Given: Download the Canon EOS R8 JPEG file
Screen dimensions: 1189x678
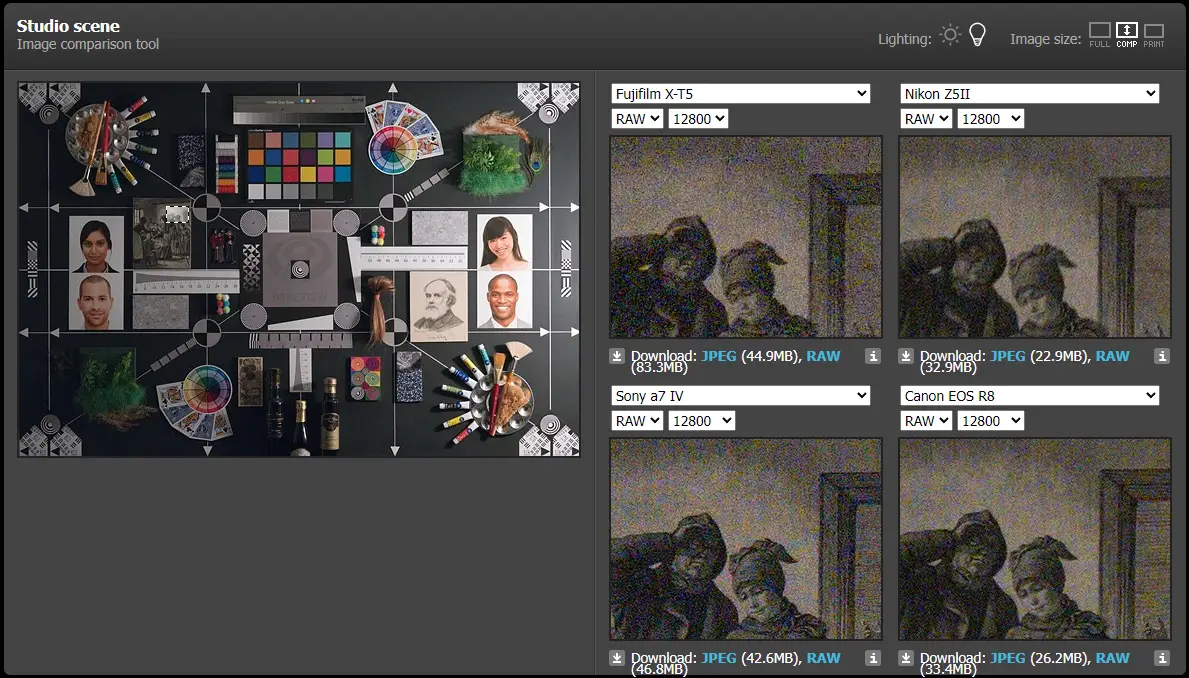Looking at the screenshot, I should coord(1007,658).
